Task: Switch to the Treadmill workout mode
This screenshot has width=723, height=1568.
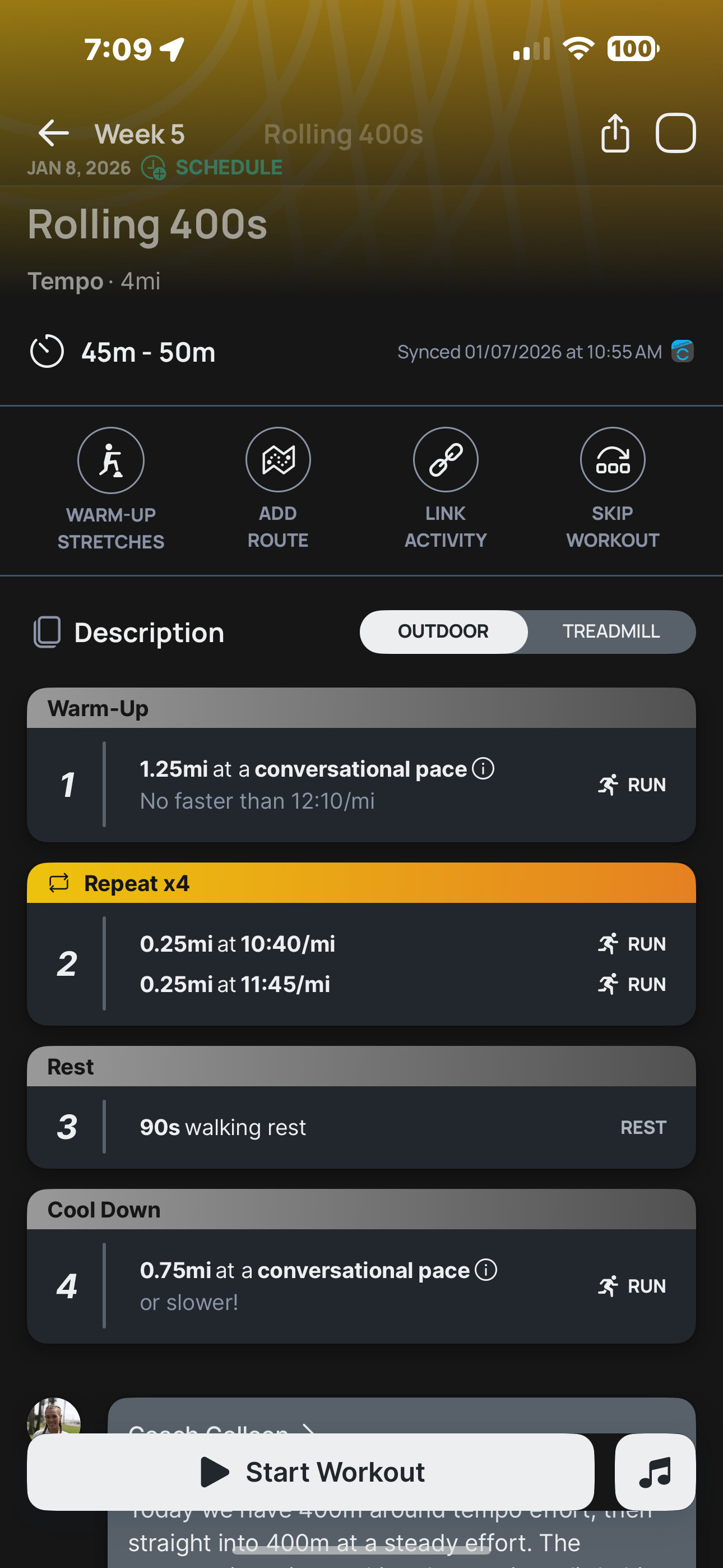Action: click(611, 632)
